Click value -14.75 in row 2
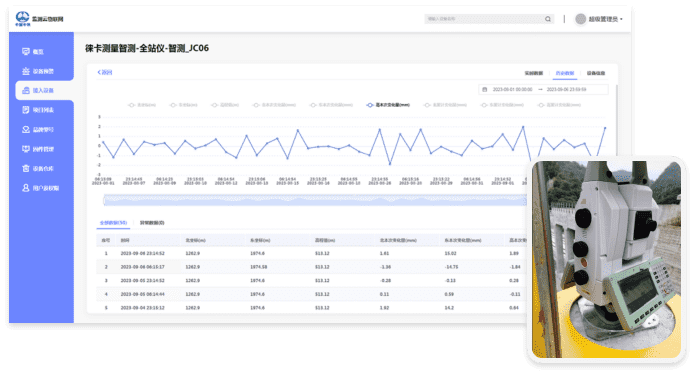 tap(451, 267)
